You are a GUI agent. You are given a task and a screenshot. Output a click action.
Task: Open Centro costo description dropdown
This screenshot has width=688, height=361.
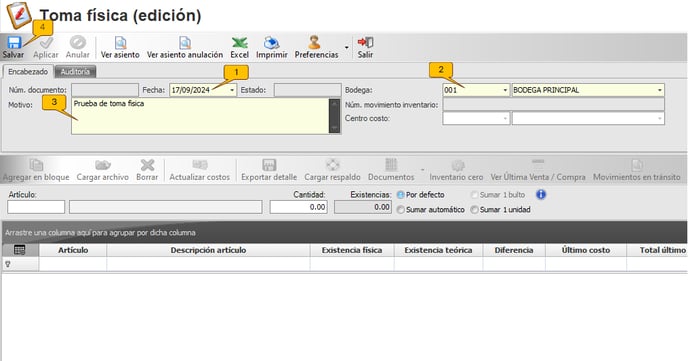[x=659, y=118]
